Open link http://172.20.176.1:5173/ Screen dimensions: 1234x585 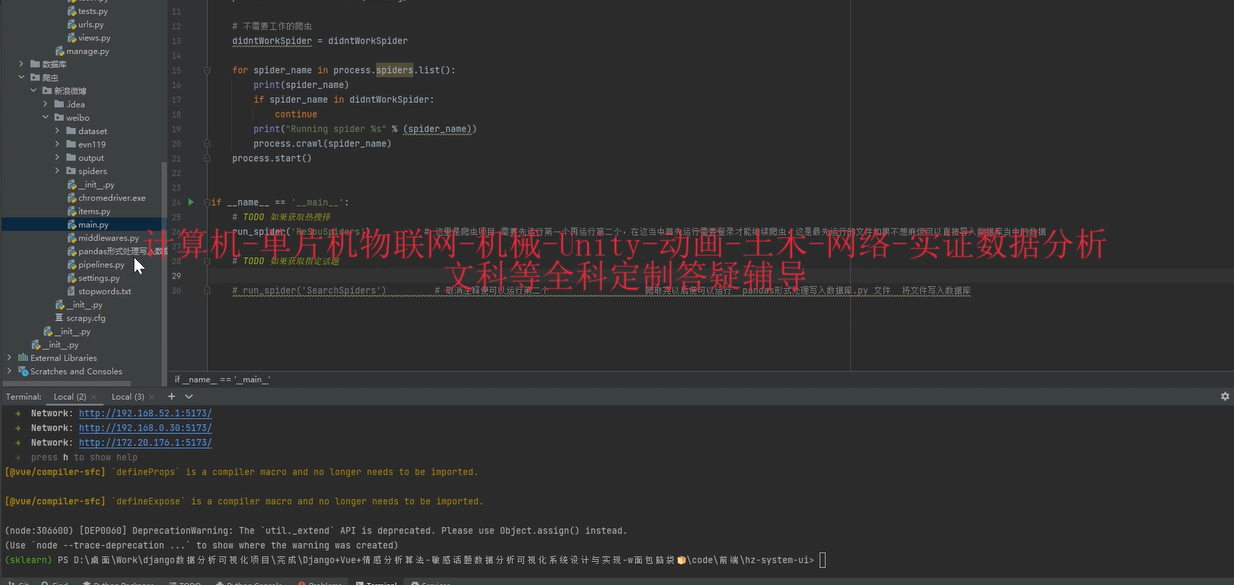click(145, 442)
